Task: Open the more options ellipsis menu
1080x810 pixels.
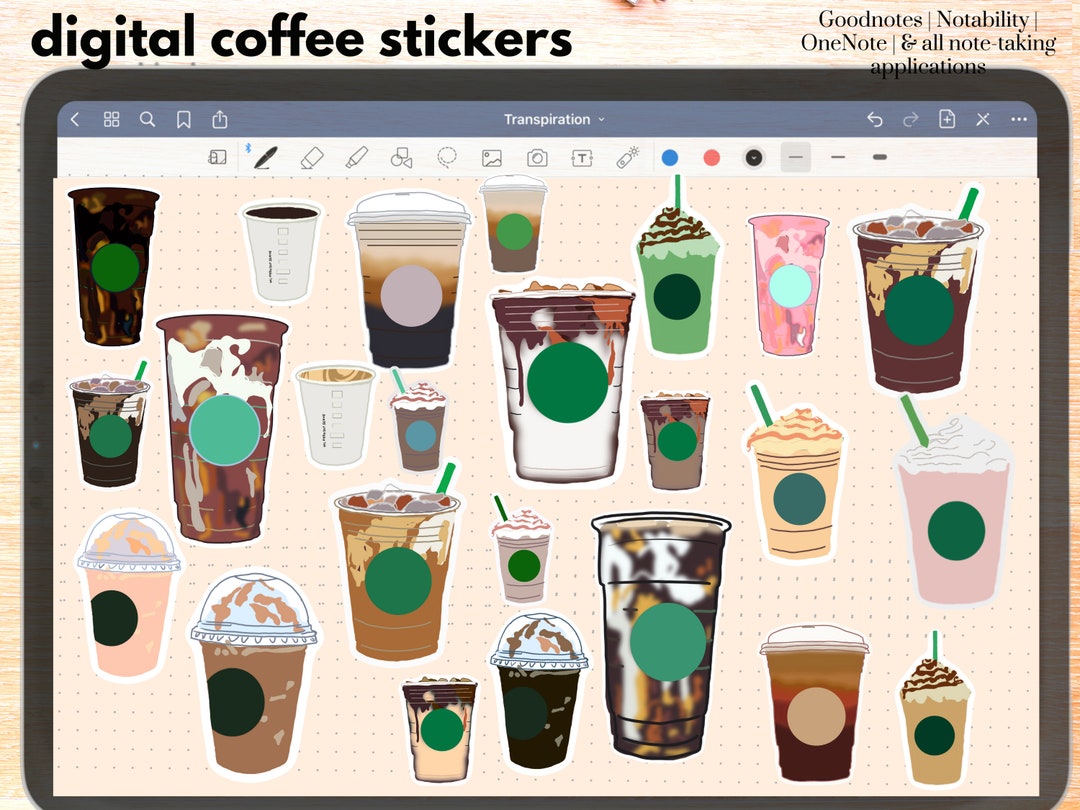Action: point(1018,119)
